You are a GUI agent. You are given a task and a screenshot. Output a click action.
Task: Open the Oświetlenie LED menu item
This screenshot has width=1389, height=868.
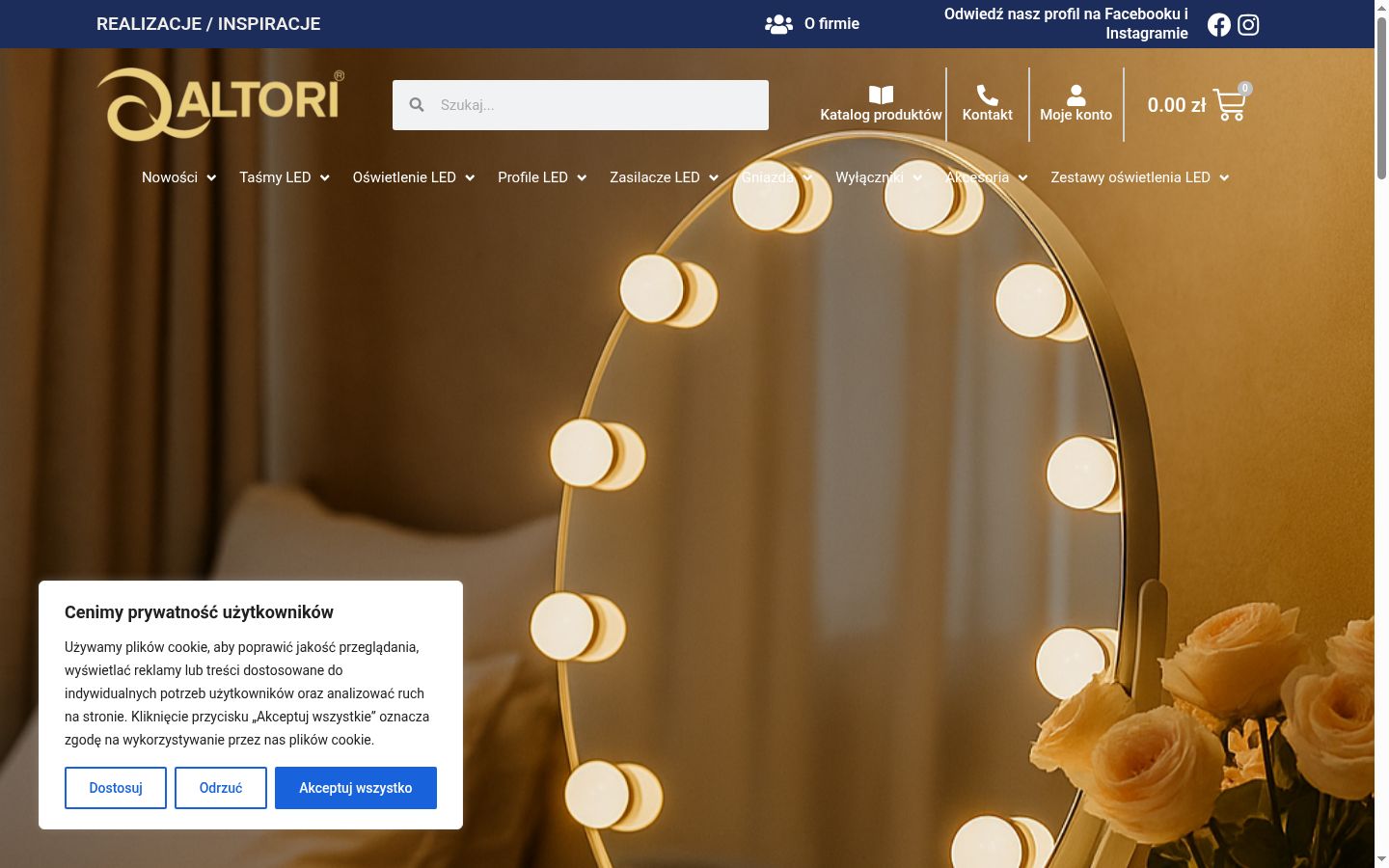point(404,177)
